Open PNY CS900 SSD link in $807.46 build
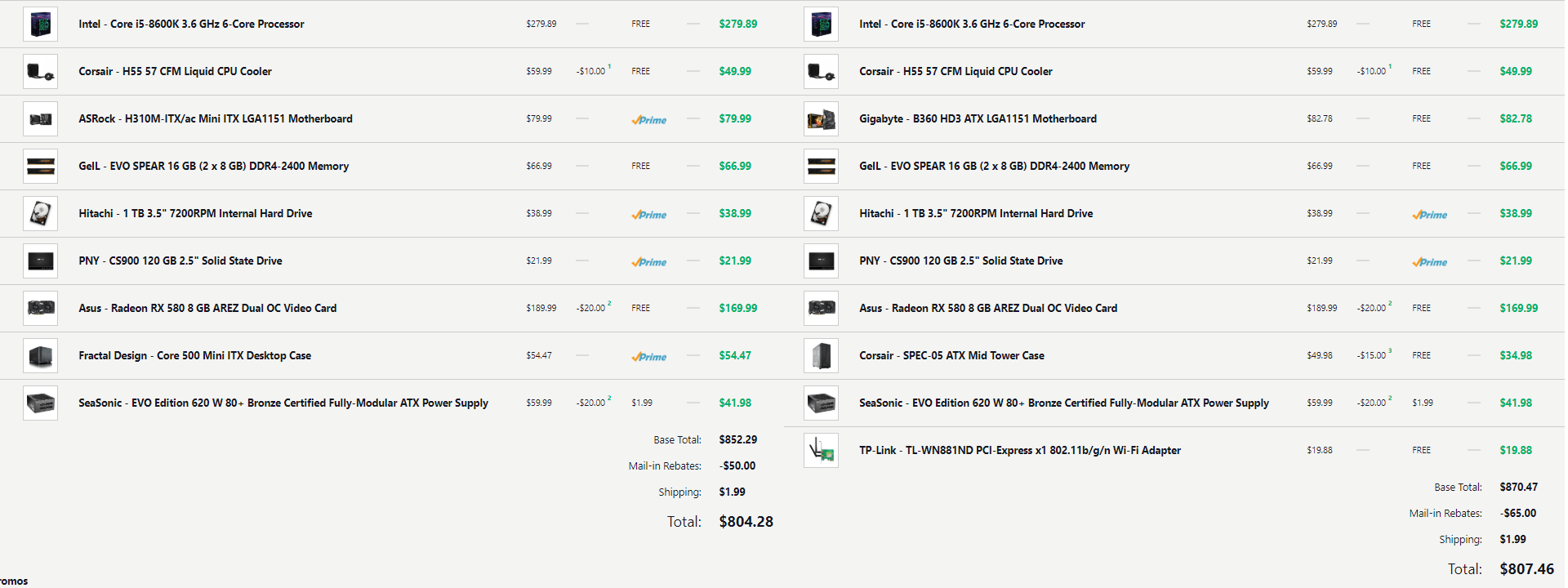Image resolution: width=1568 pixels, height=588 pixels. 961,261
